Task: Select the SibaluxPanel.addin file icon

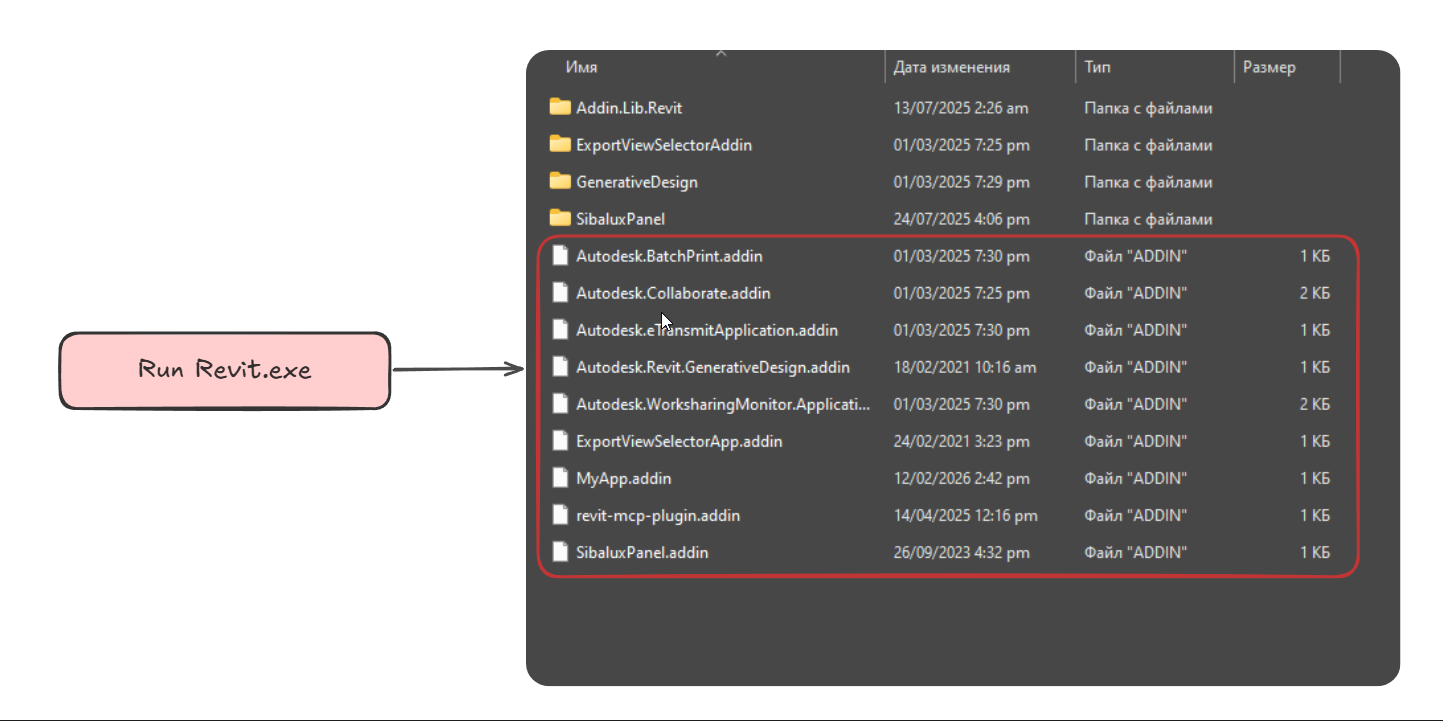Action: [561, 552]
